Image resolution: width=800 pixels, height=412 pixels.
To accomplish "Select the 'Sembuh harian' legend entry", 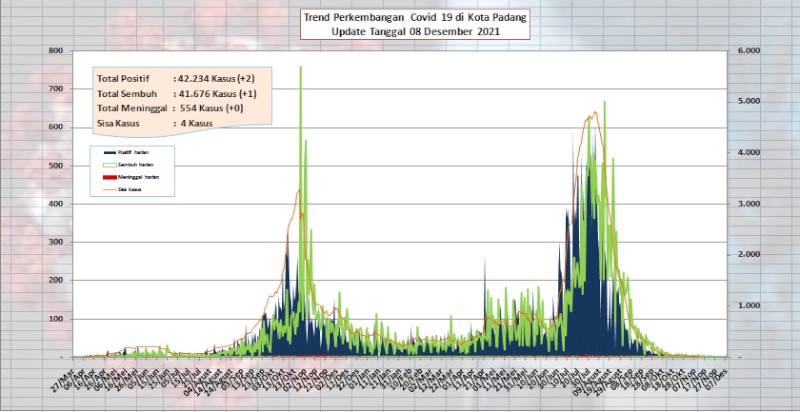I will point(128,165).
